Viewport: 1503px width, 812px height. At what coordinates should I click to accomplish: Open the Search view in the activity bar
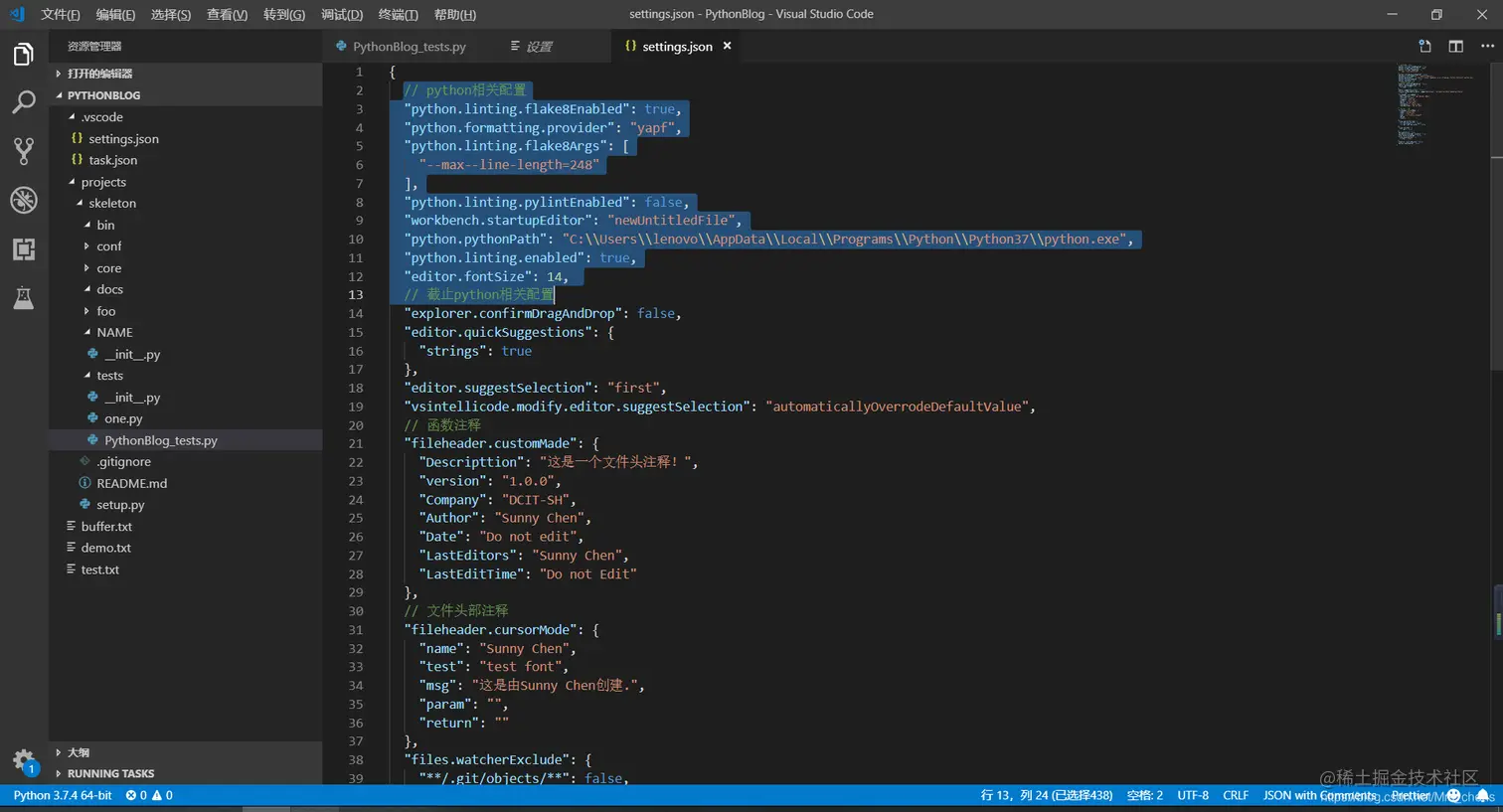24,101
